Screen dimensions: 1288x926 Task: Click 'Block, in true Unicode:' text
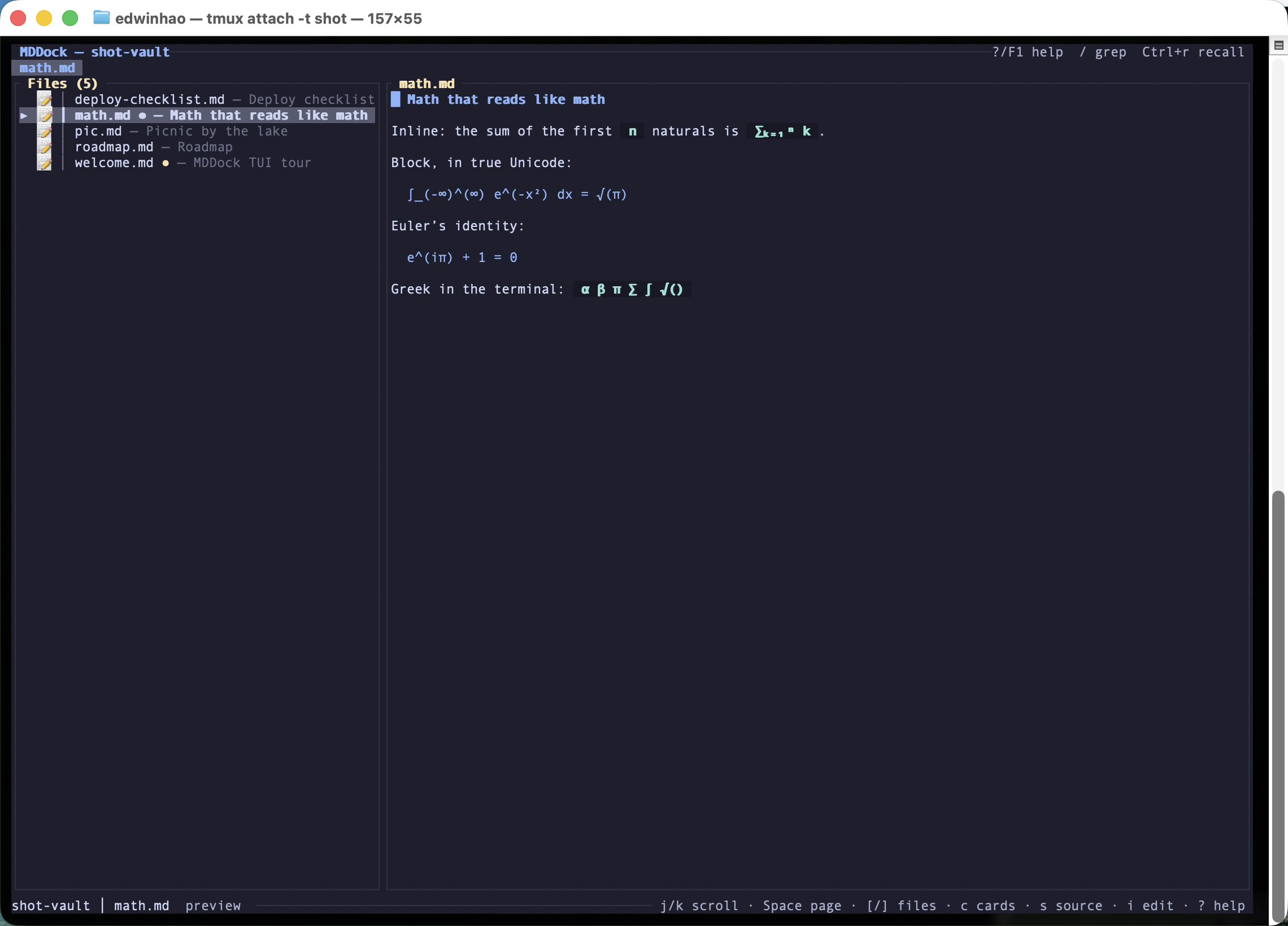click(481, 163)
